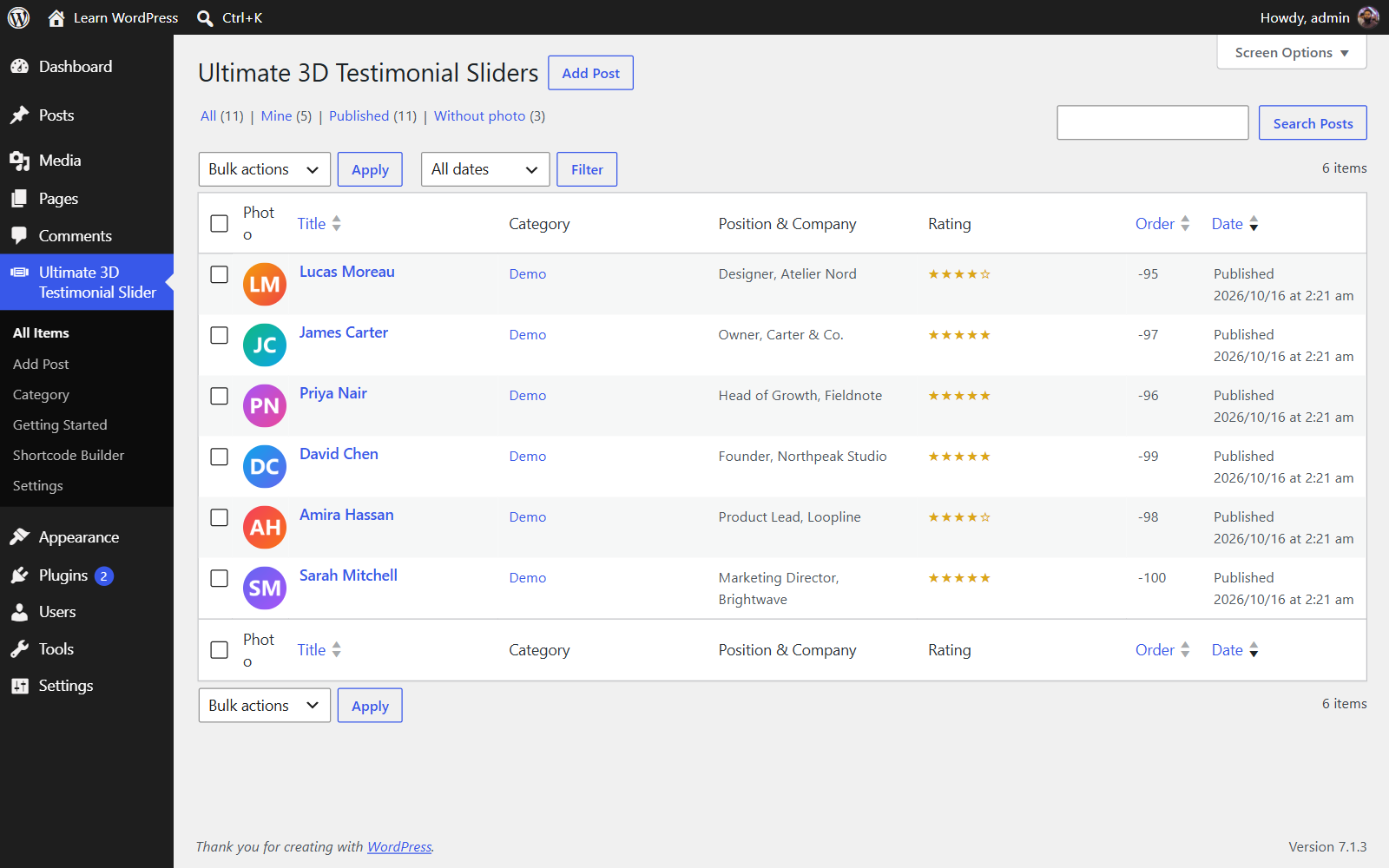This screenshot has height=868, width=1389.
Task: Open the Getting Started submenu item
Action: click(x=60, y=425)
